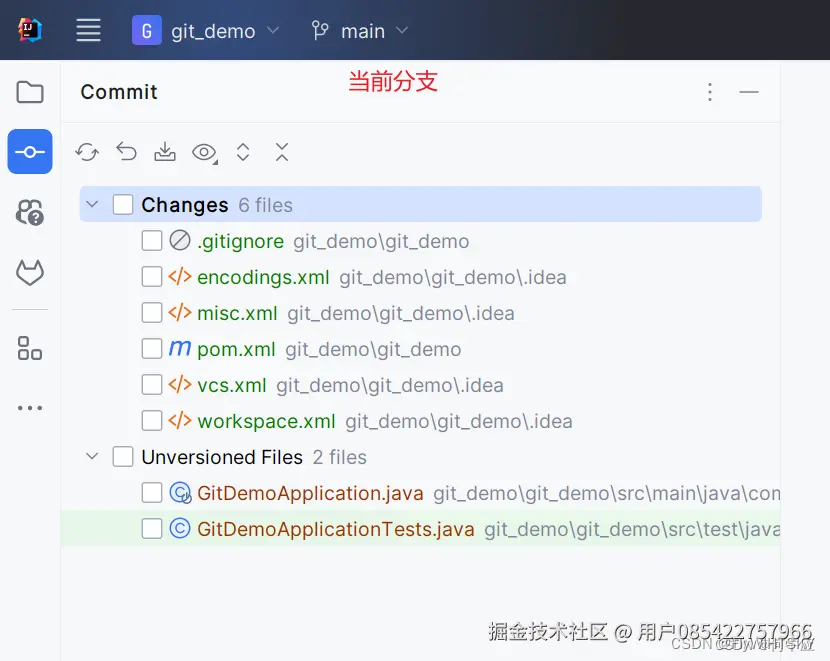Click the branch icon beside main
The image size is (830, 661).
click(x=320, y=30)
